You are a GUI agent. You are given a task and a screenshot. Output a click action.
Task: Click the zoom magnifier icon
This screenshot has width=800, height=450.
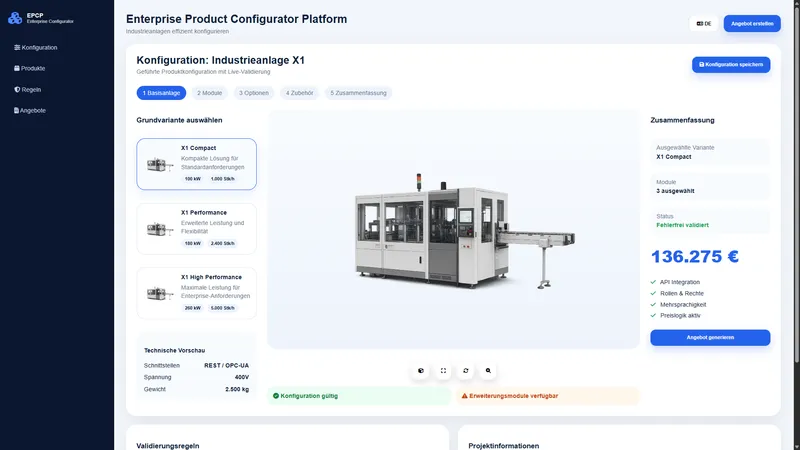(x=488, y=371)
